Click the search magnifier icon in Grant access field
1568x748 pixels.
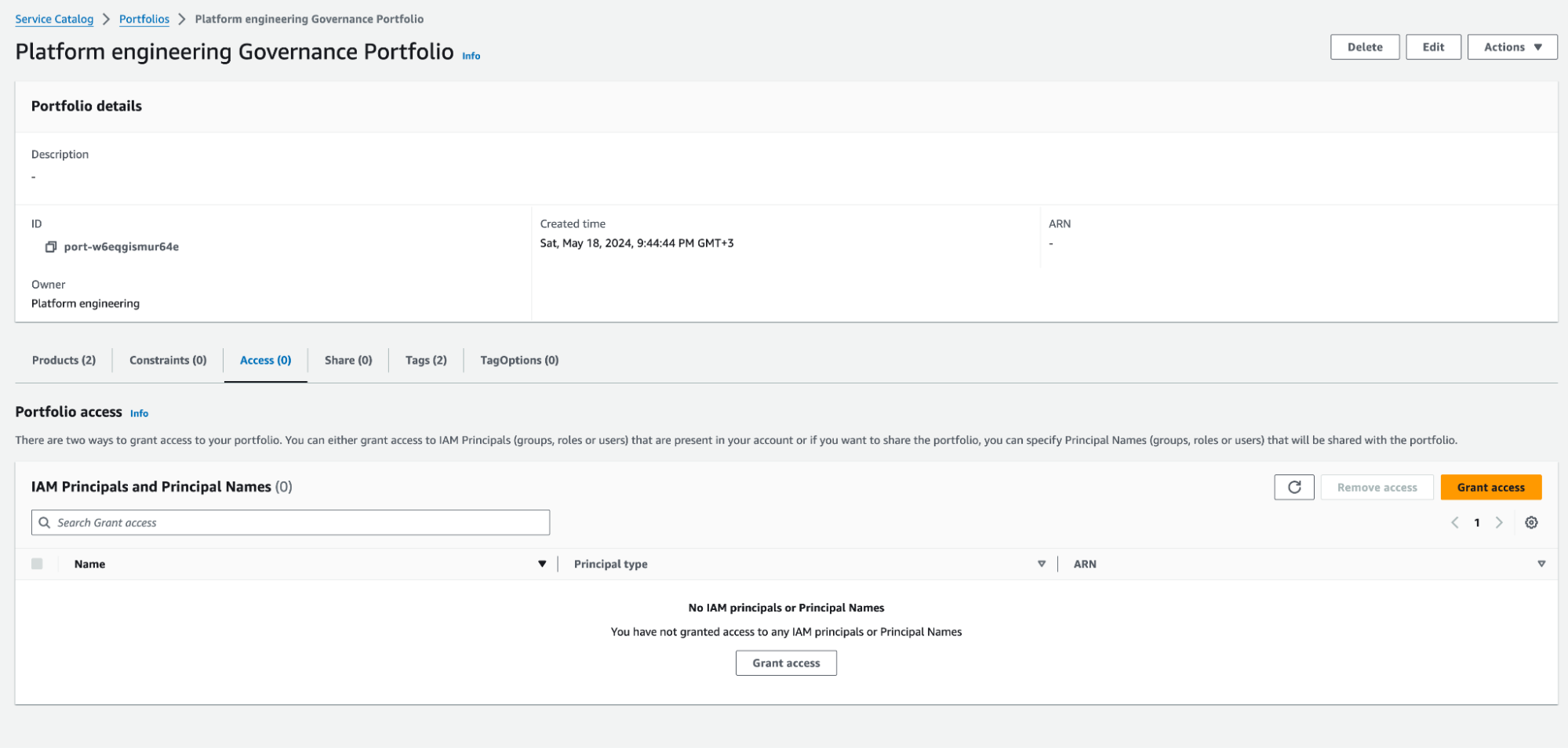45,522
